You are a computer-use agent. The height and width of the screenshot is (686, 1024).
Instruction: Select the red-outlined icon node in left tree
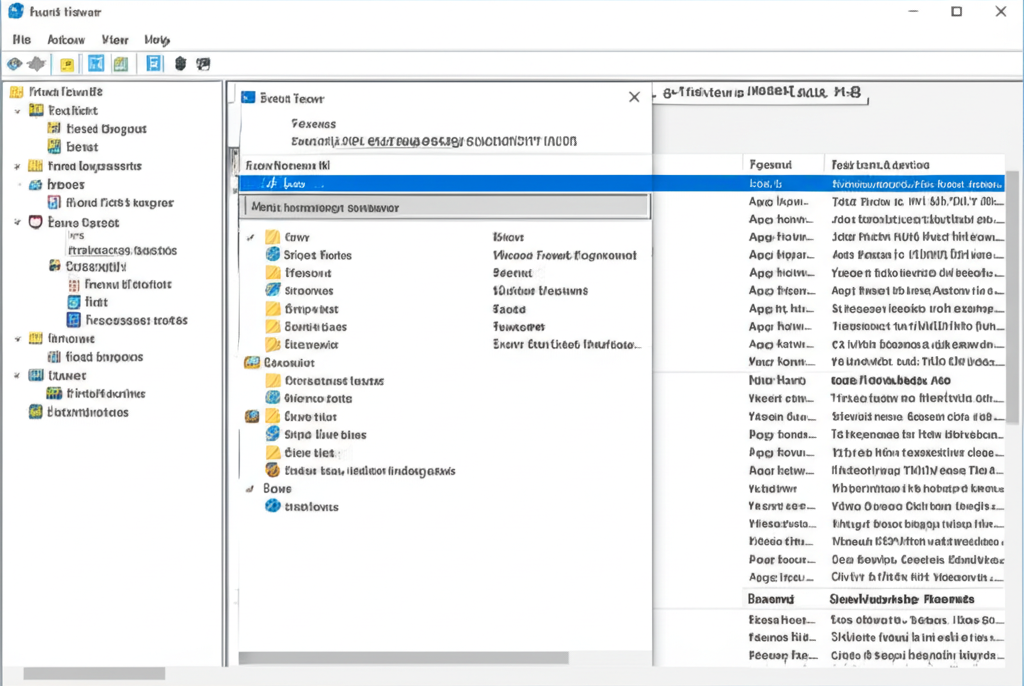coord(36,222)
